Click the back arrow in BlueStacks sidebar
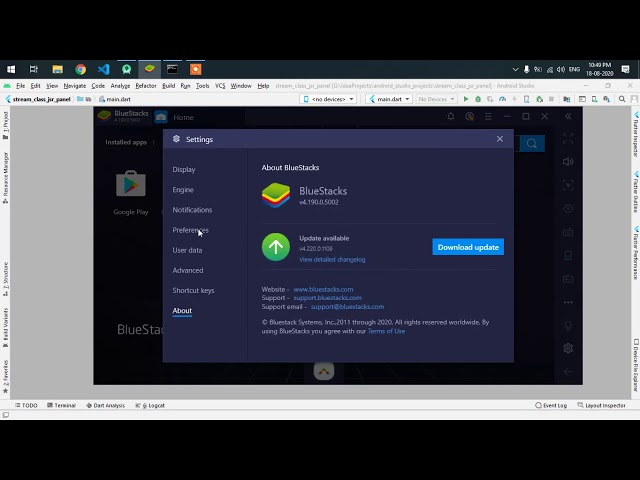 pos(568,371)
